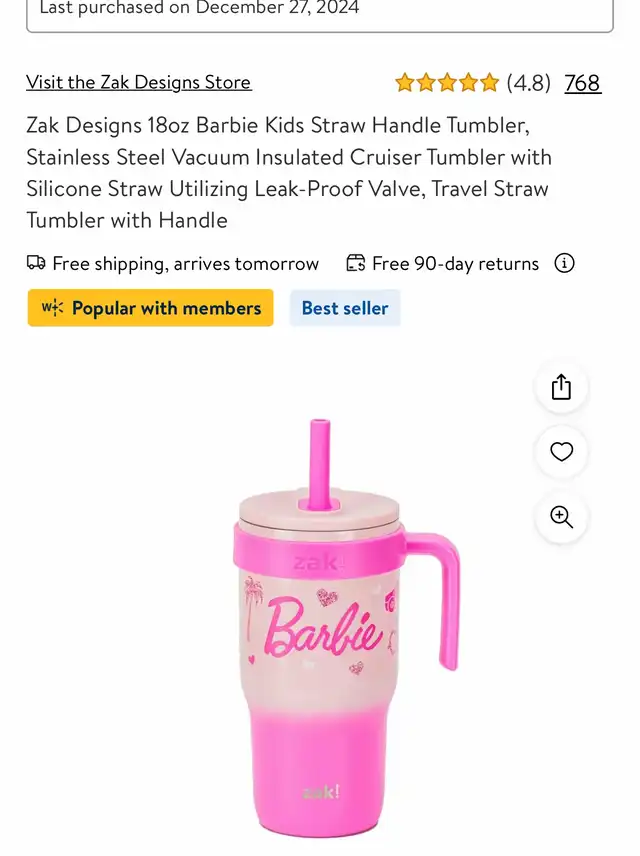Add tumbler to favorites with heart icon
The height and width of the screenshot is (856, 640).
click(x=561, y=452)
